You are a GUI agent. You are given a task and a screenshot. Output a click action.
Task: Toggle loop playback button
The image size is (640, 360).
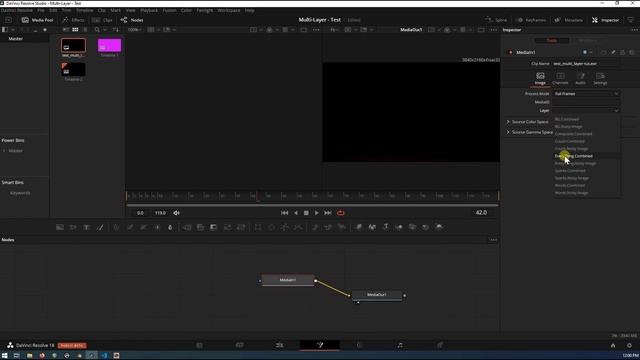pos(340,213)
